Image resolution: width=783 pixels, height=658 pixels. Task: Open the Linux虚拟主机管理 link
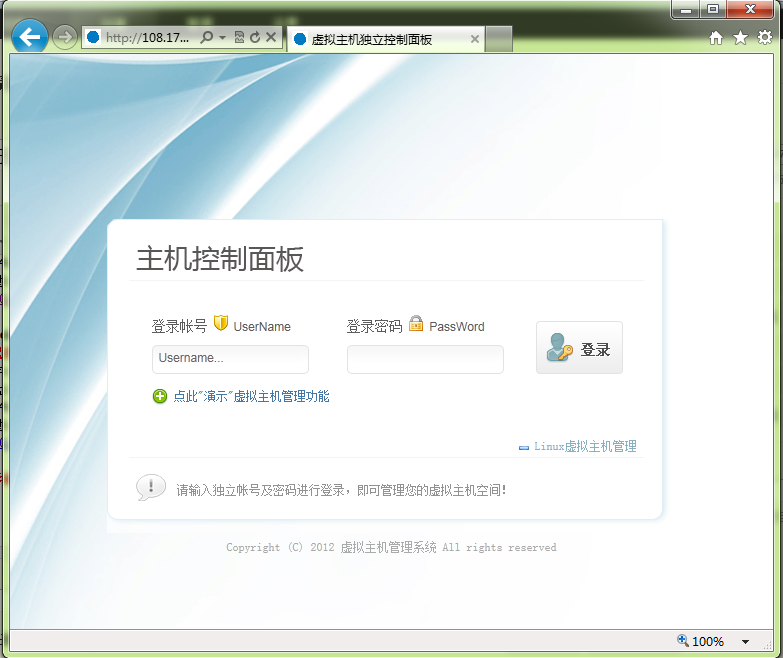(584, 447)
